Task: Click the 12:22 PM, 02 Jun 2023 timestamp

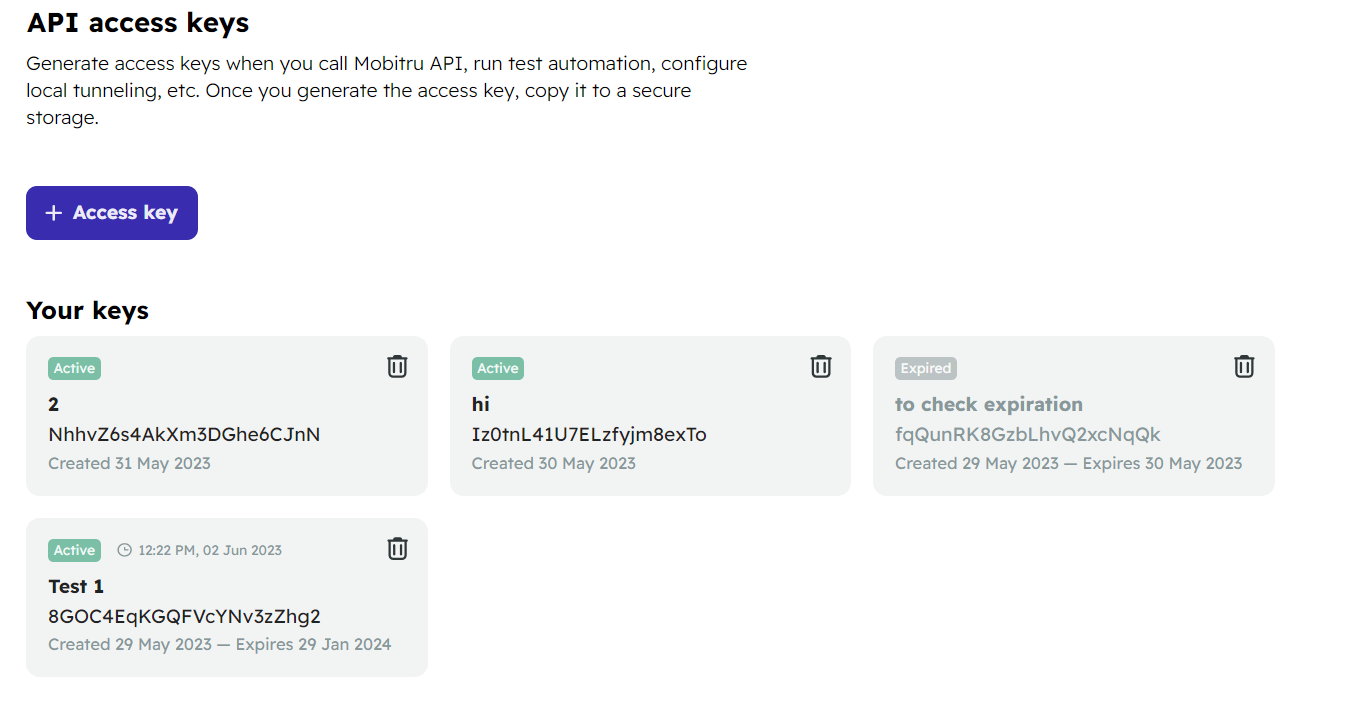Action: coord(210,550)
